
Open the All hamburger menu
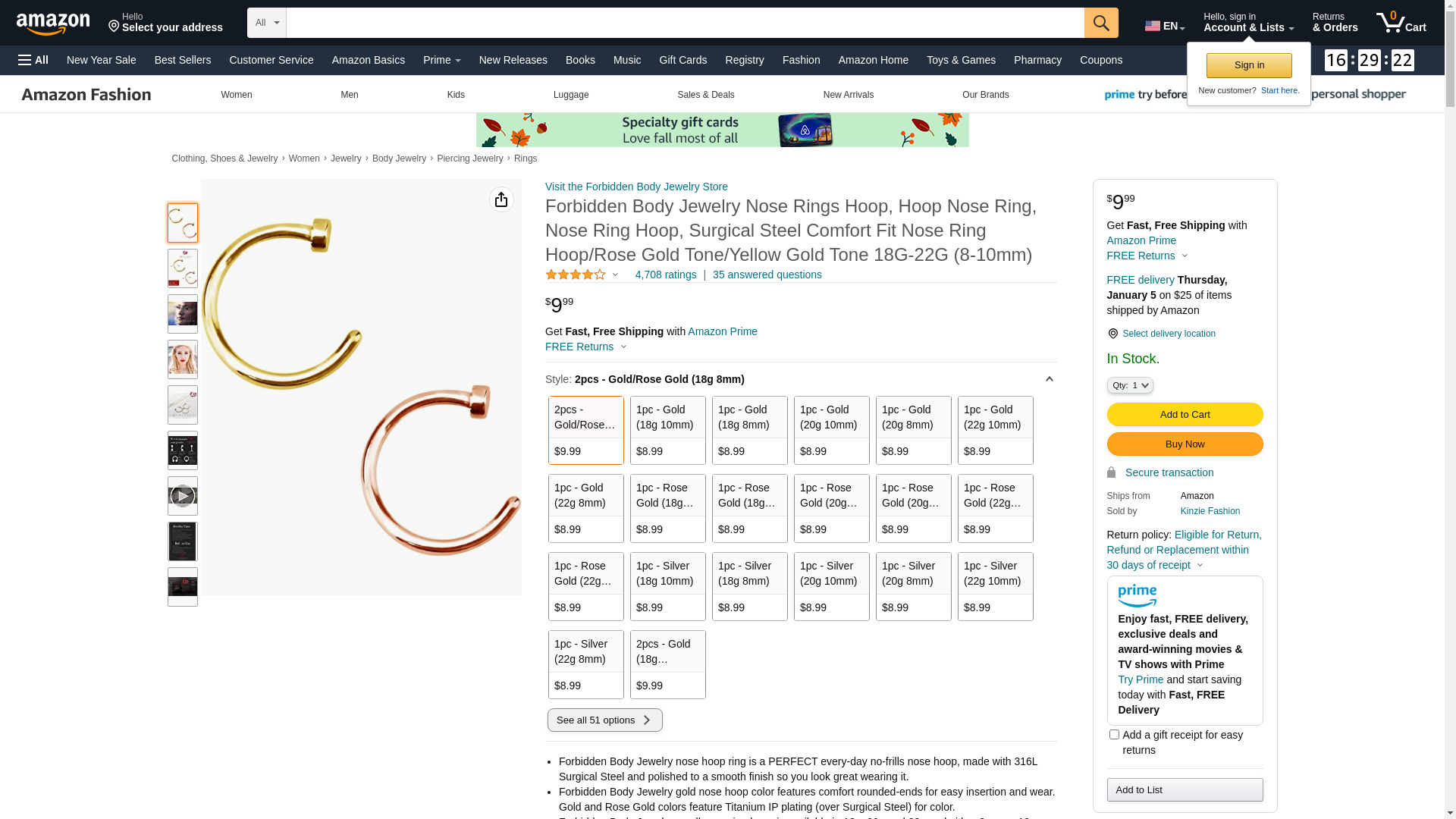(x=33, y=60)
